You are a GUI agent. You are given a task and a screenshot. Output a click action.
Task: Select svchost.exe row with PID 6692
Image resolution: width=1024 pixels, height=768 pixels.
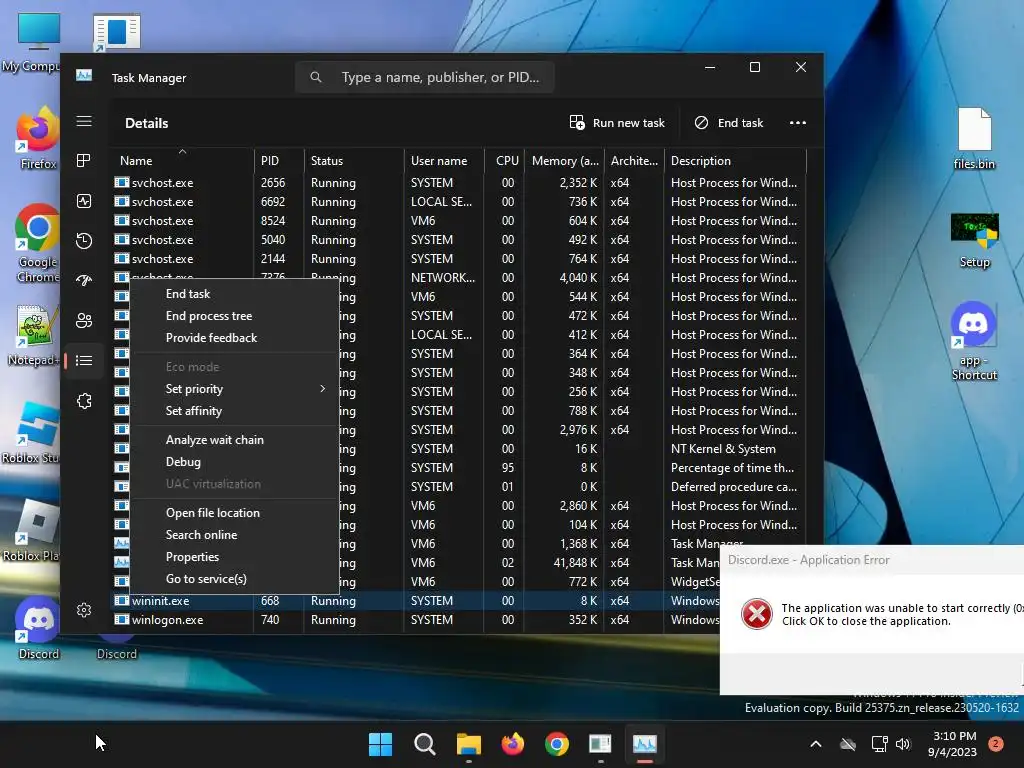tap(460, 202)
